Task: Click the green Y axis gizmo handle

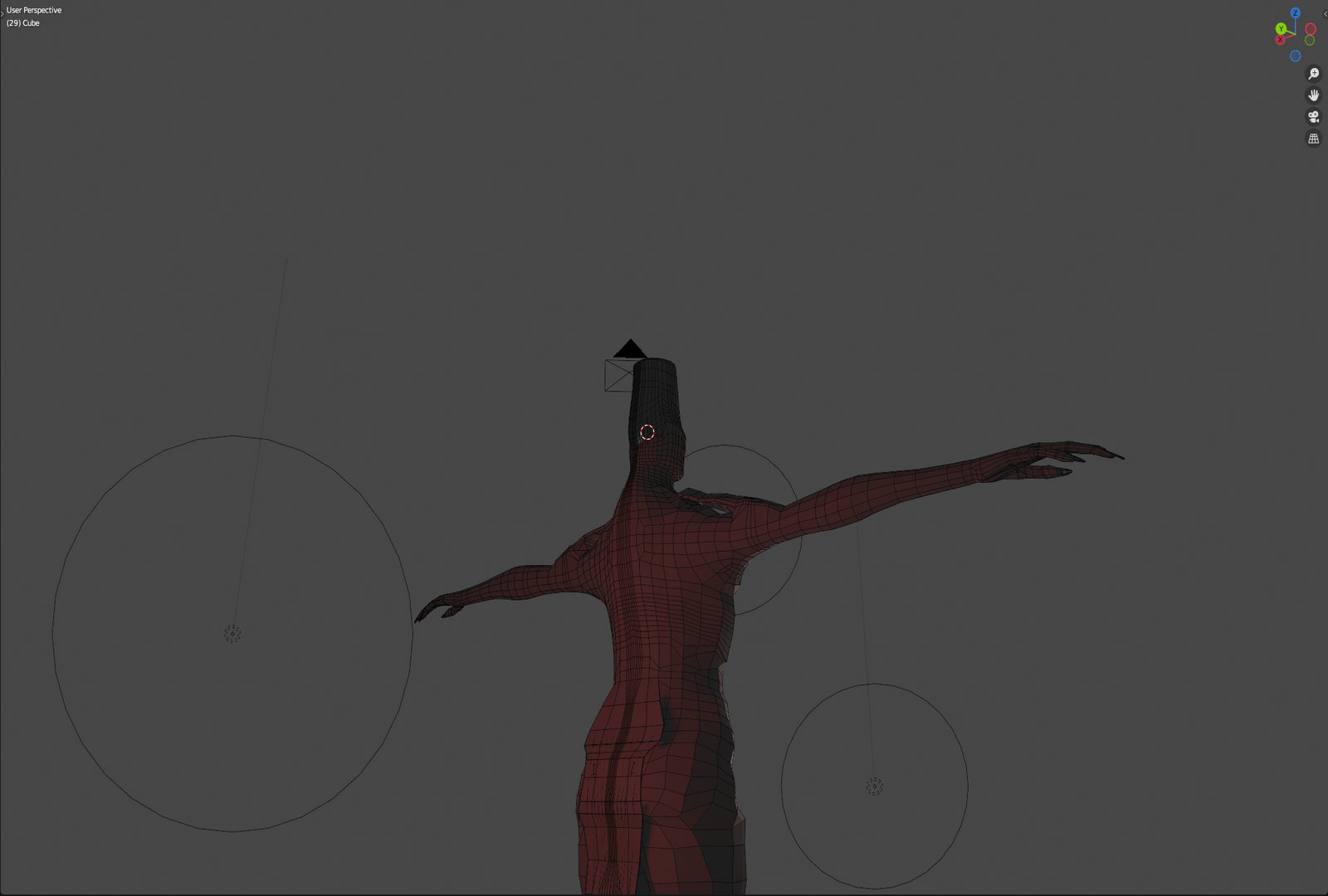Action: 1281,29
